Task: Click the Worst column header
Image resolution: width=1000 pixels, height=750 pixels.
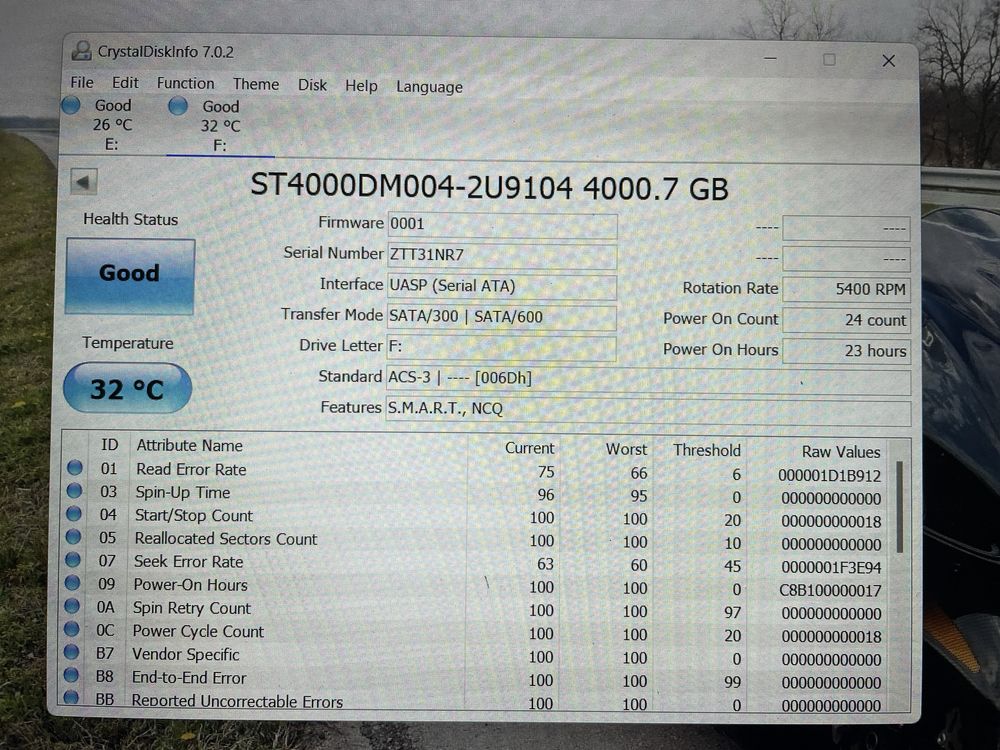Action: (626, 449)
